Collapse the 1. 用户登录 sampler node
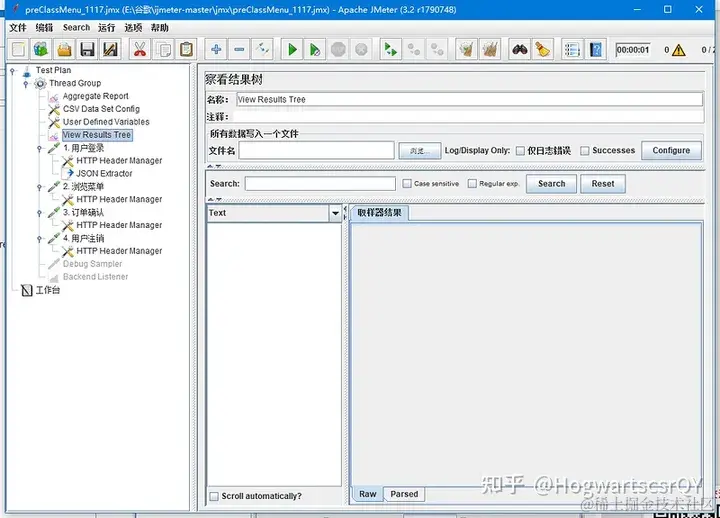Image resolution: width=720 pixels, height=518 pixels. tap(39, 148)
